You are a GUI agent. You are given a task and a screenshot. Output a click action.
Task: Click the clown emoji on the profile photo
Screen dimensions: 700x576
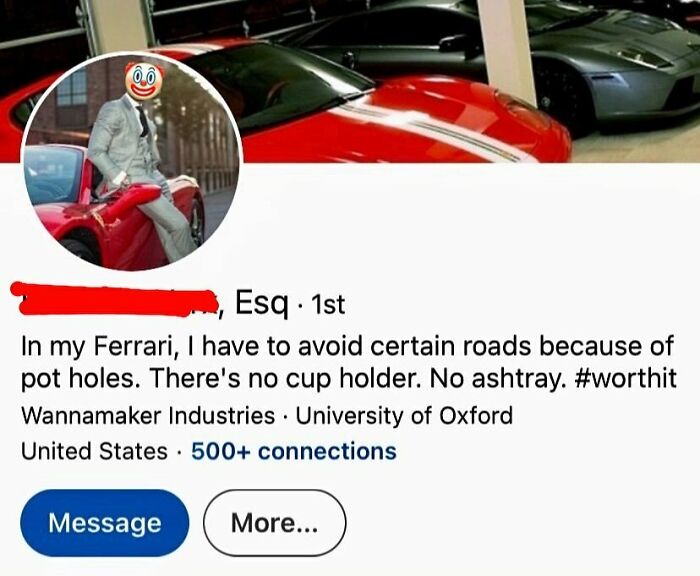click(141, 80)
